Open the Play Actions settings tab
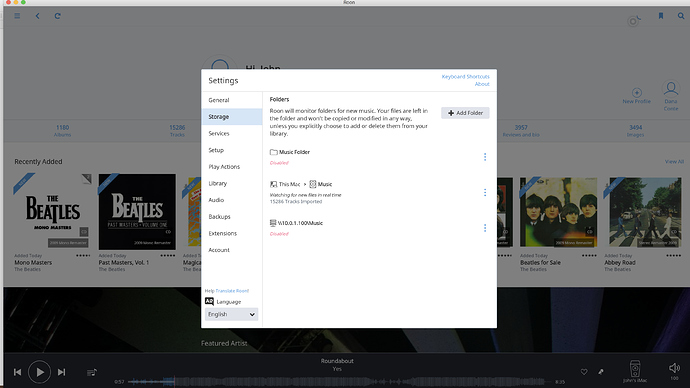This screenshot has width=690, height=388. point(231,167)
